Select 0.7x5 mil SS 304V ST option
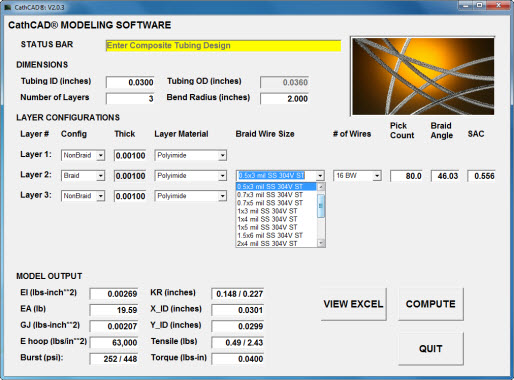This screenshot has width=514, height=380. (276, 203)
